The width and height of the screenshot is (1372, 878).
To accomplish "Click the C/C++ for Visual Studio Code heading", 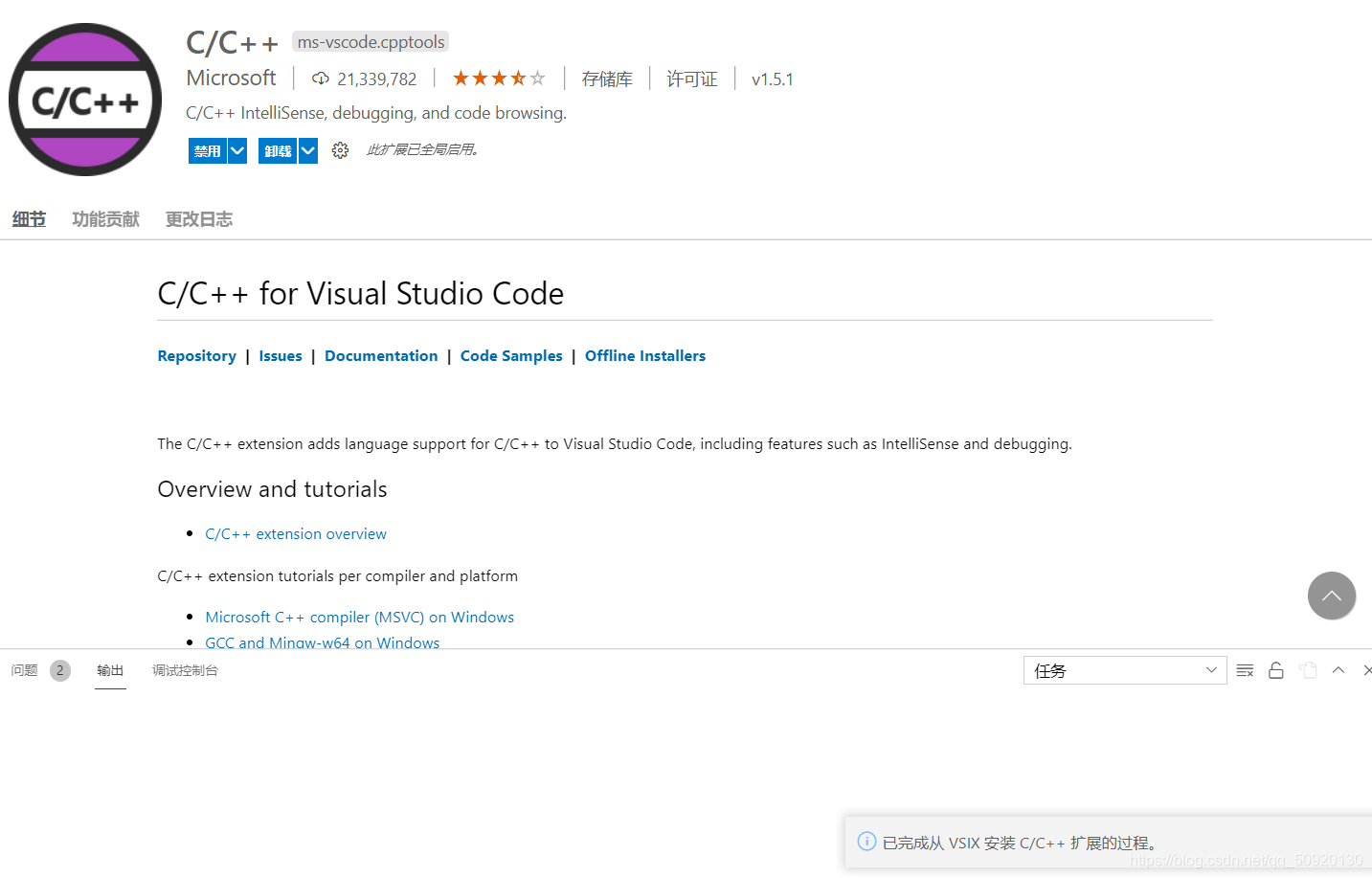I will 361,293.
